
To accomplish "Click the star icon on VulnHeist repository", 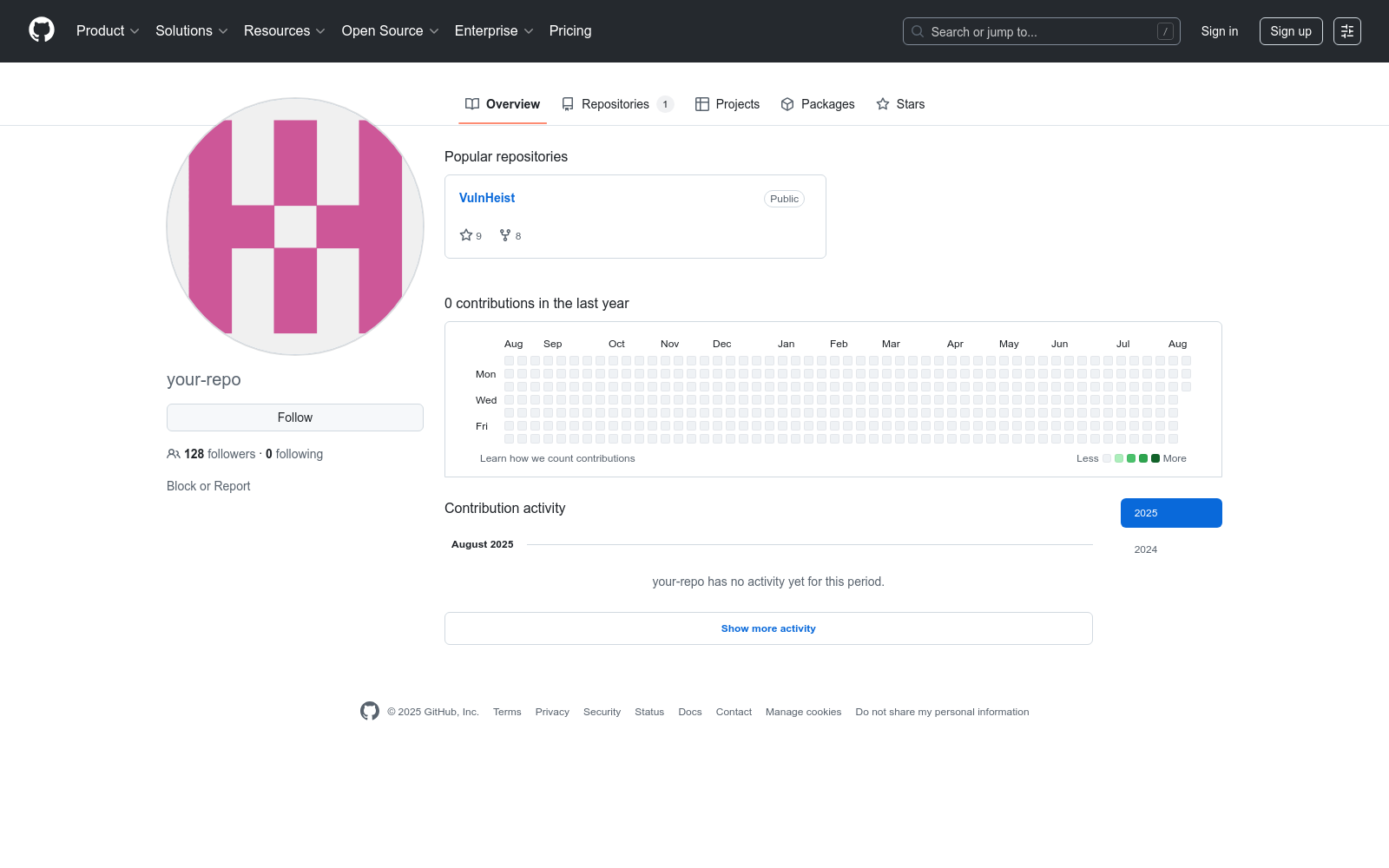I will click(x=466, y=235).
